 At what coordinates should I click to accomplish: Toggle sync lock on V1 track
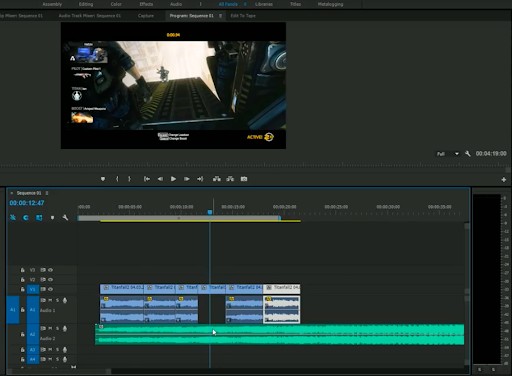click(43, 289)
